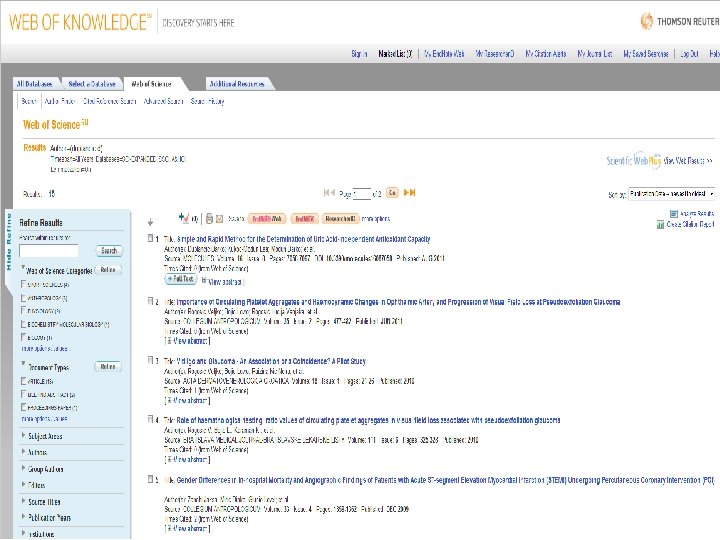Image resolution: width=720 pixels, height=540 pixels.
Task: Expand the Publication Years filter
Action: click(23, 517)
